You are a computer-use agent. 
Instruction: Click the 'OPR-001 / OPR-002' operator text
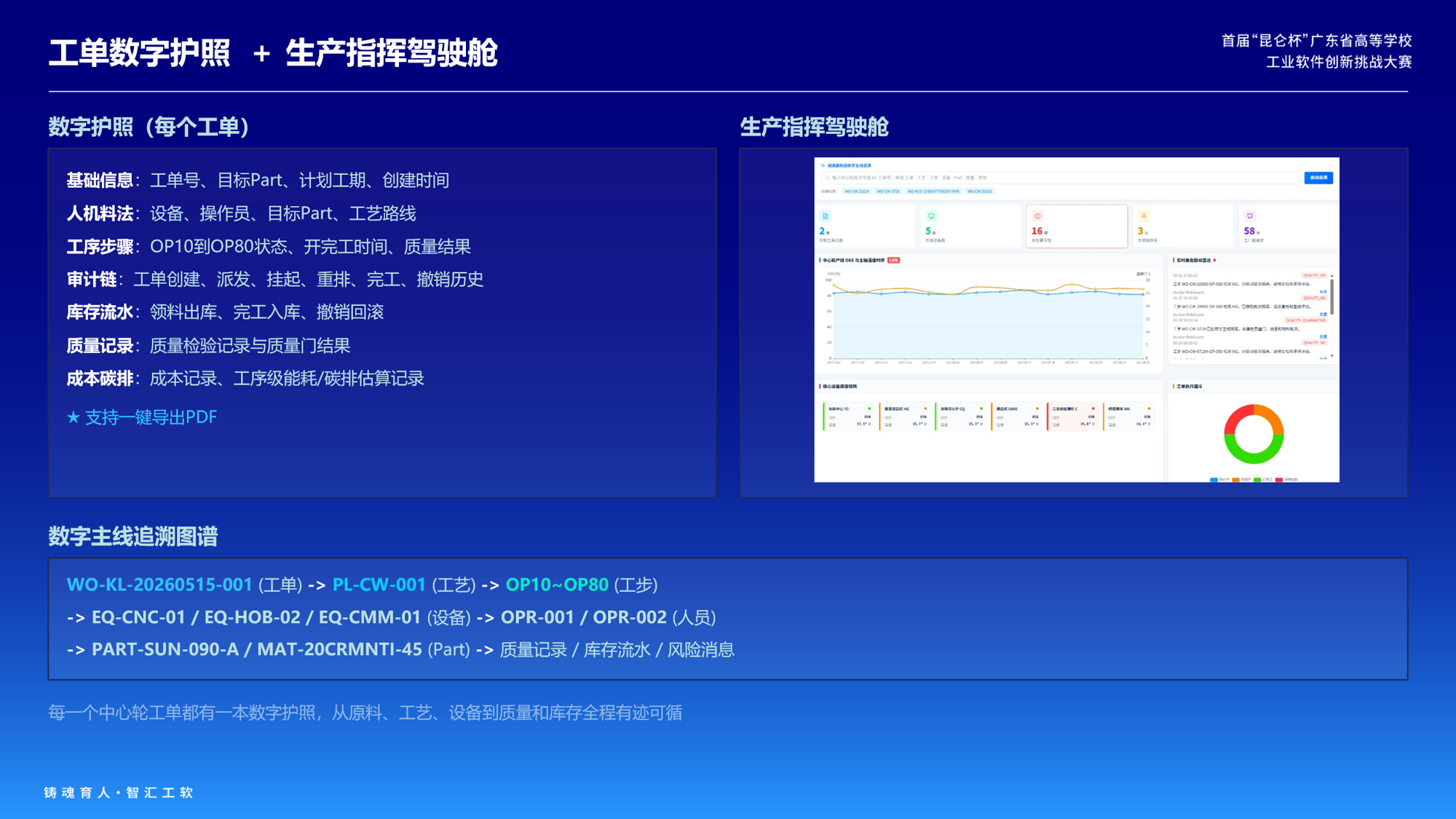584,617
